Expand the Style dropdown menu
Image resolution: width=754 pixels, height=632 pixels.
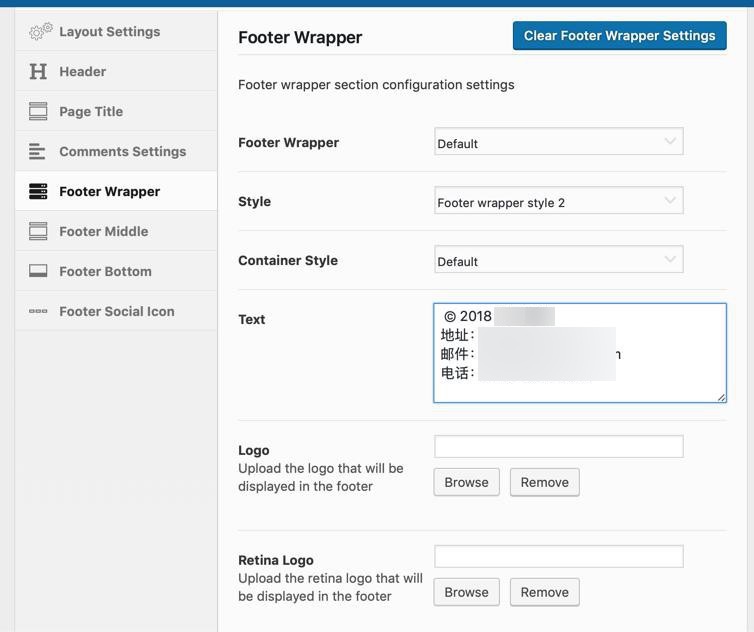558,202
